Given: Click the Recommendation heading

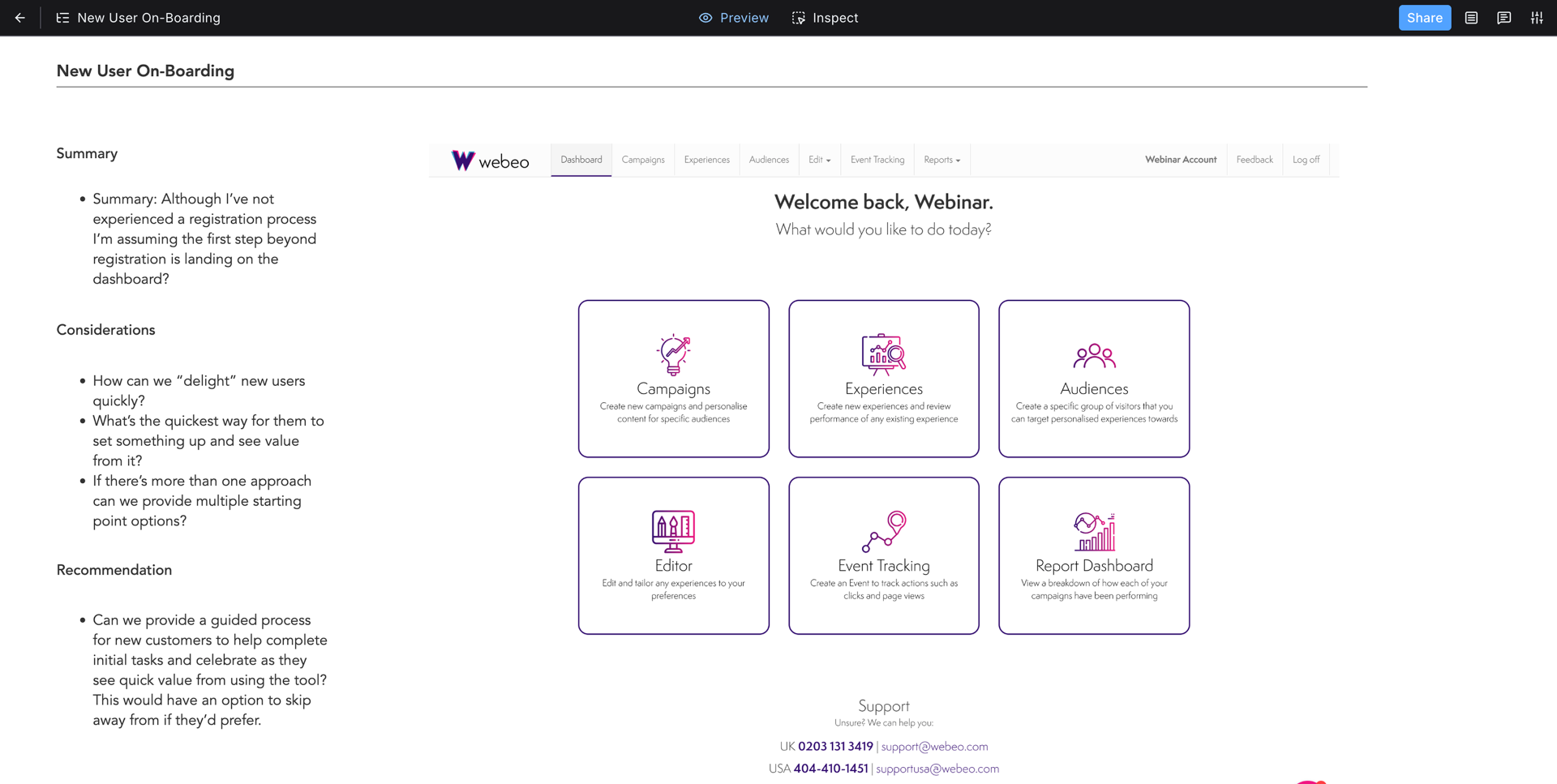Looking at the screenshot, I should [x=114, y=570].
